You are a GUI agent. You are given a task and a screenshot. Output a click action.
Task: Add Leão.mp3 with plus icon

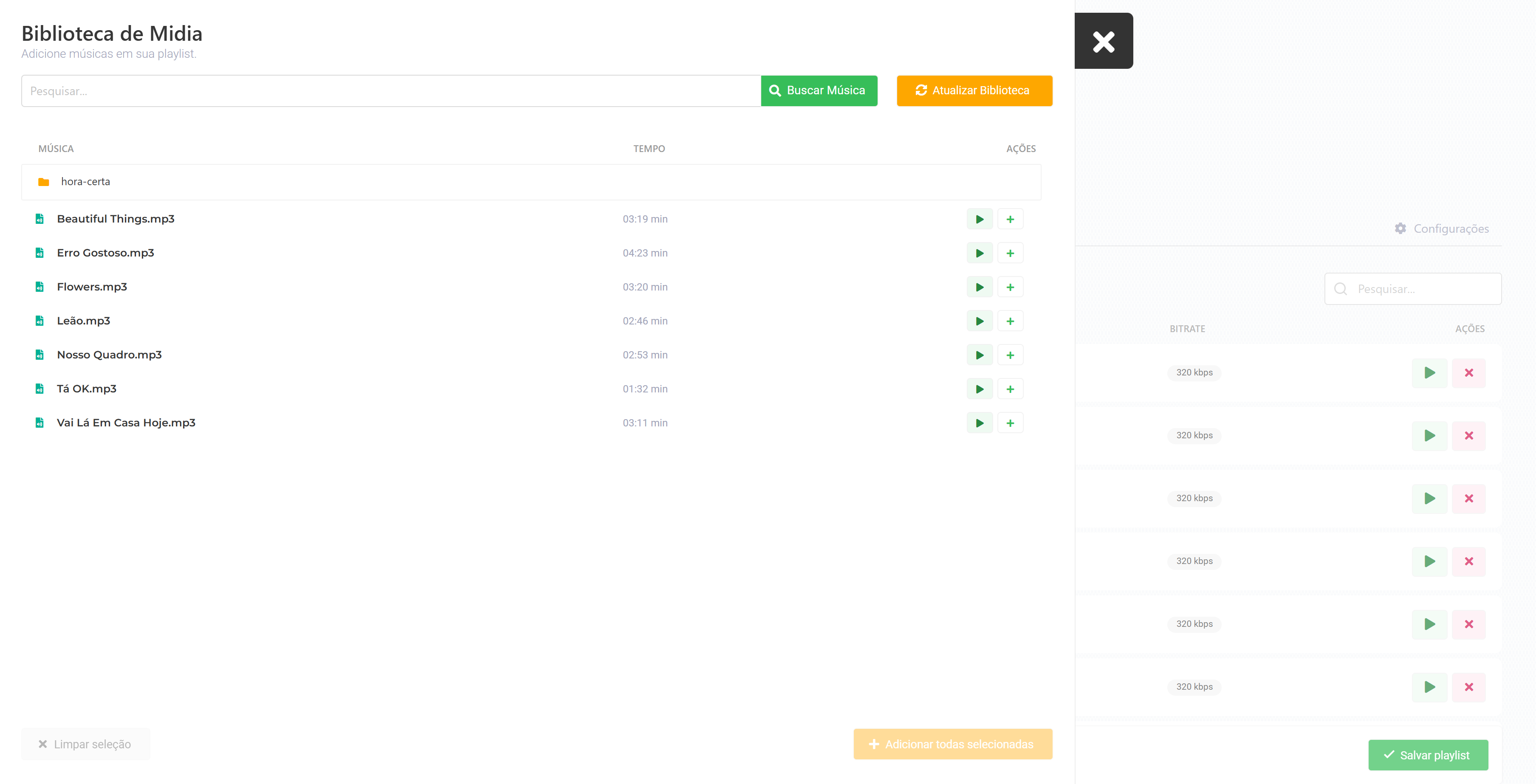pyautogui.click(x=1010, y=321)
